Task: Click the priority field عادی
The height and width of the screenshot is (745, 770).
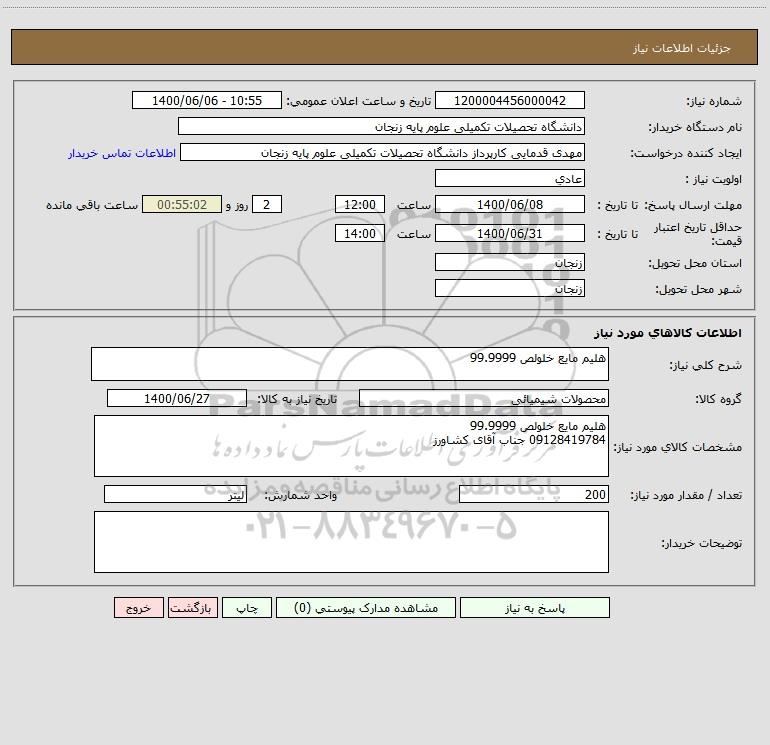Action: point(510,178)
